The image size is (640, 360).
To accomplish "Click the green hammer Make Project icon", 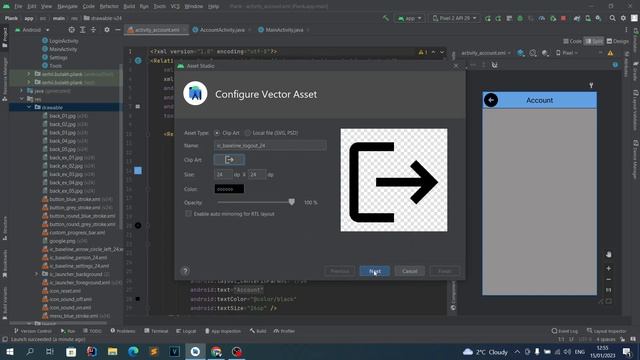I will click(385, 18).
